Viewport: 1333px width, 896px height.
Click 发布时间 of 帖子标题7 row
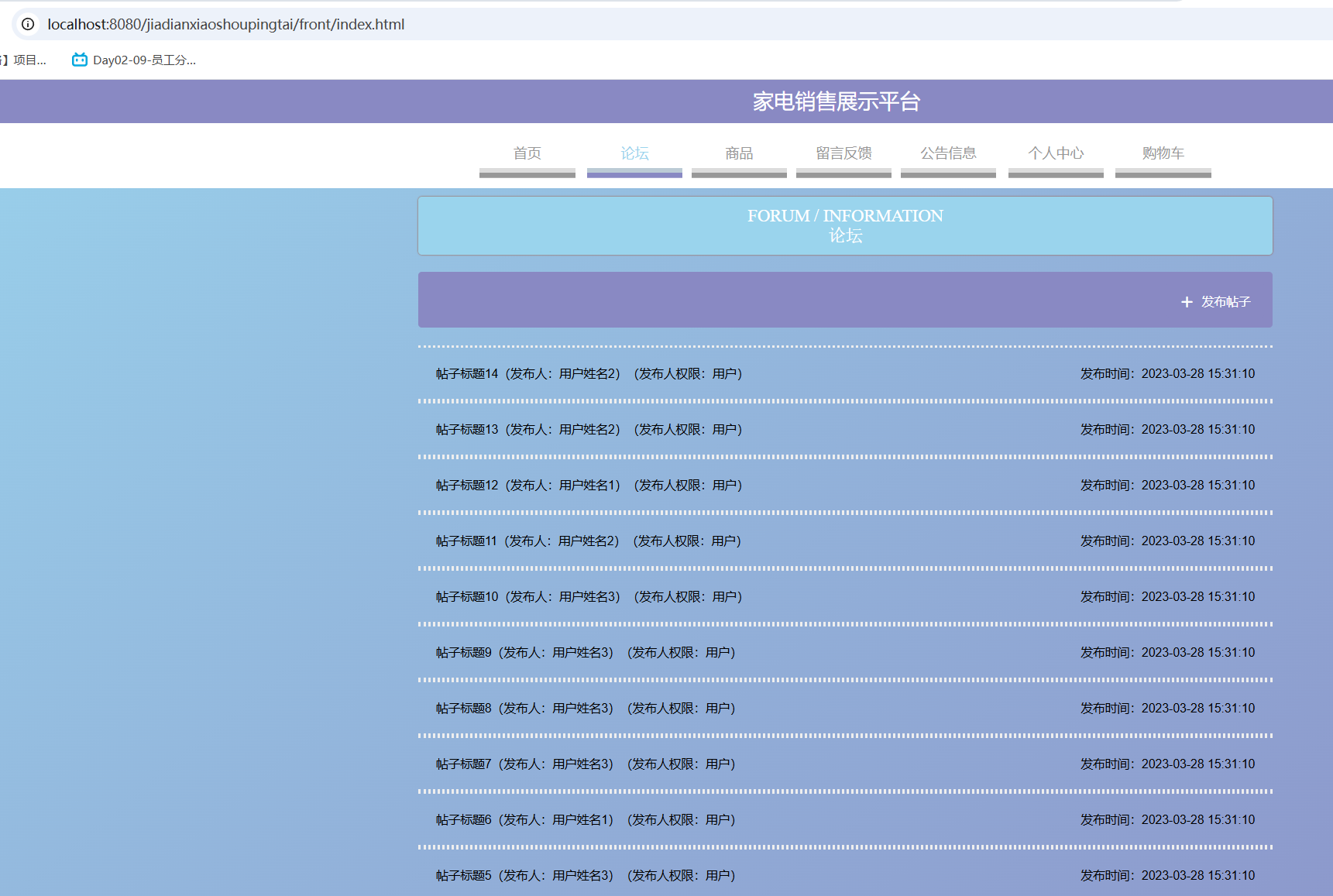(x=1168, y=764)
